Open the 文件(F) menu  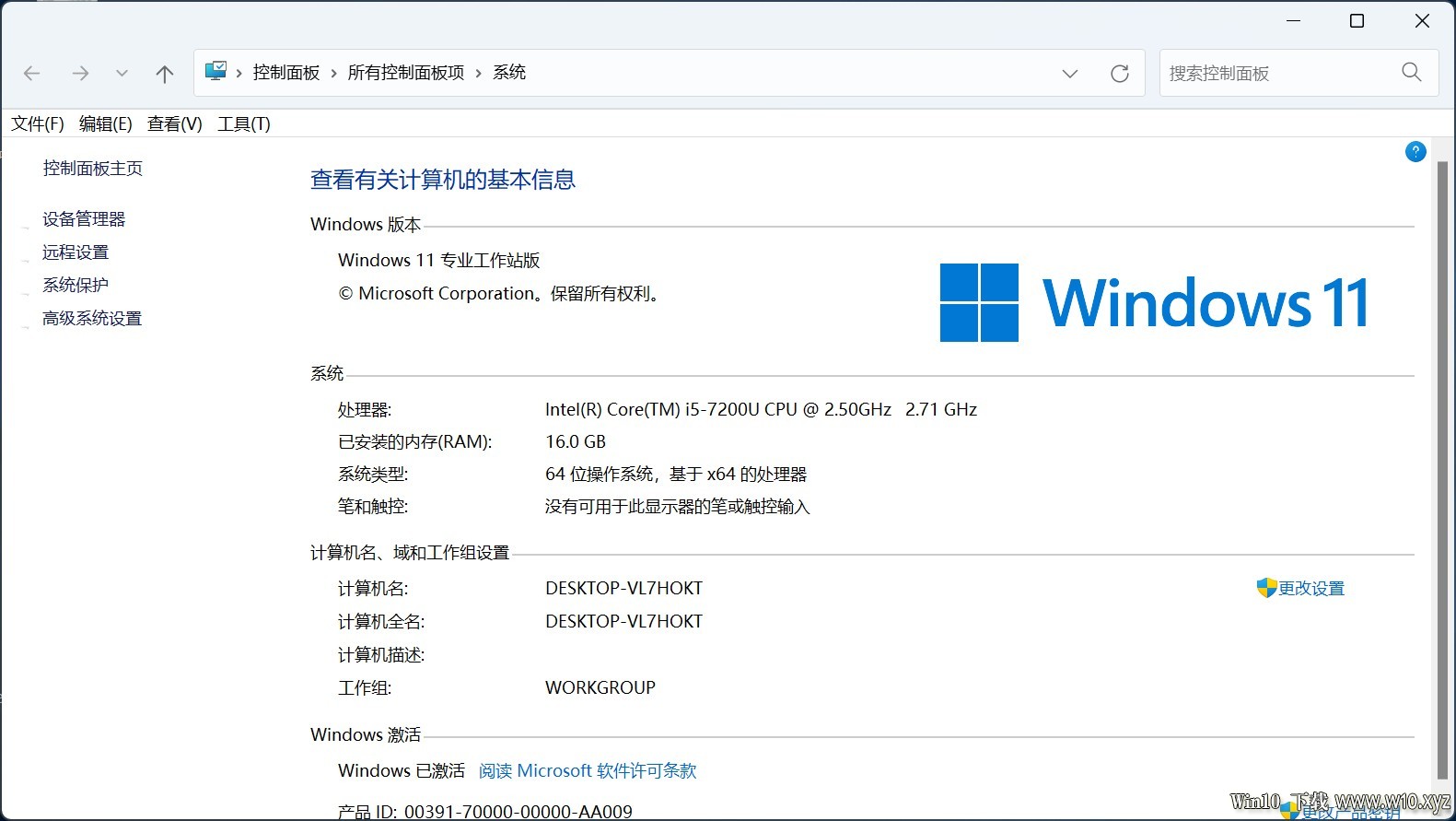(x=38, y=123)
